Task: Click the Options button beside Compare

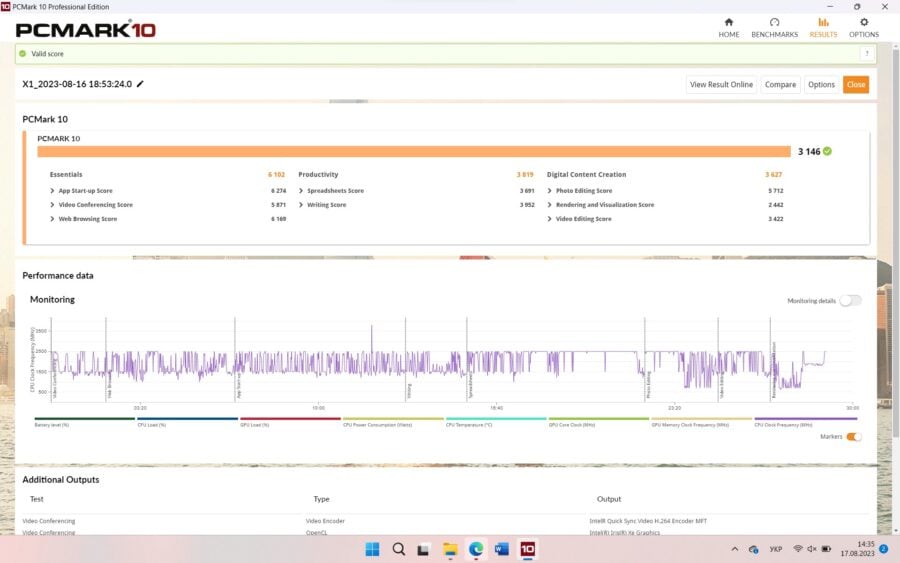Action: pos(821,84)
